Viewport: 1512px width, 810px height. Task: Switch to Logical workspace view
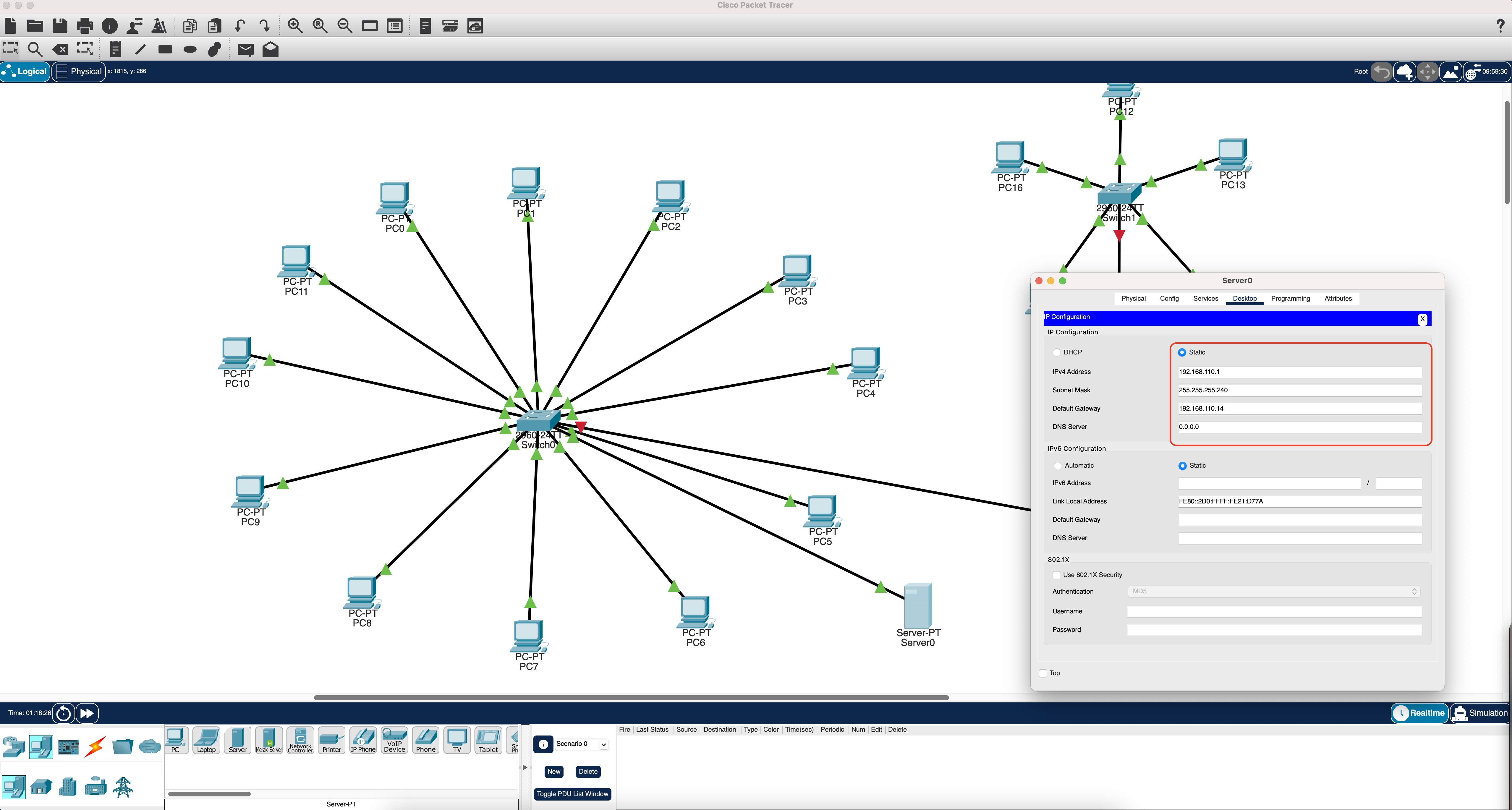[x=25, y=72]
